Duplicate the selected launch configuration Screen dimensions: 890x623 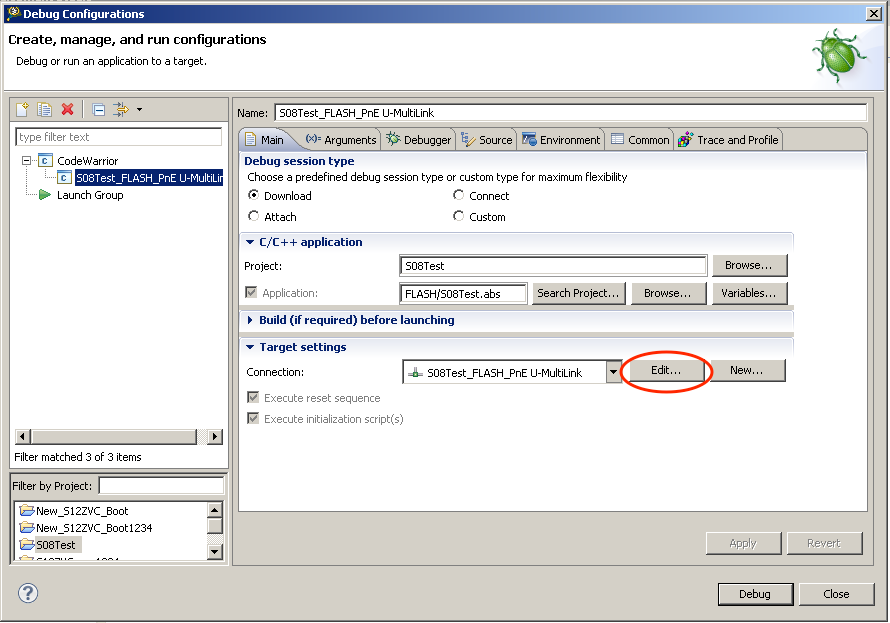coord(45,109)
